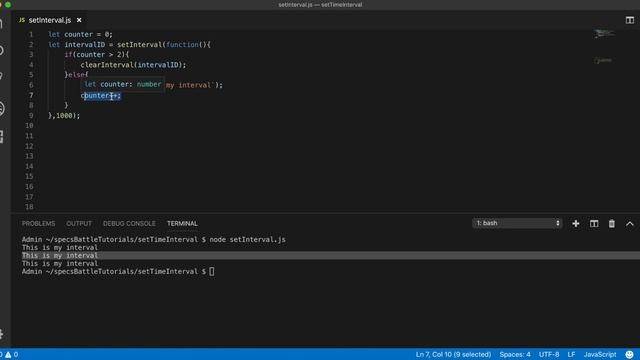This screenshot has width=640, height=360.
Task: Click line number 18 in the gutter
Action: (x=29, y=207)
